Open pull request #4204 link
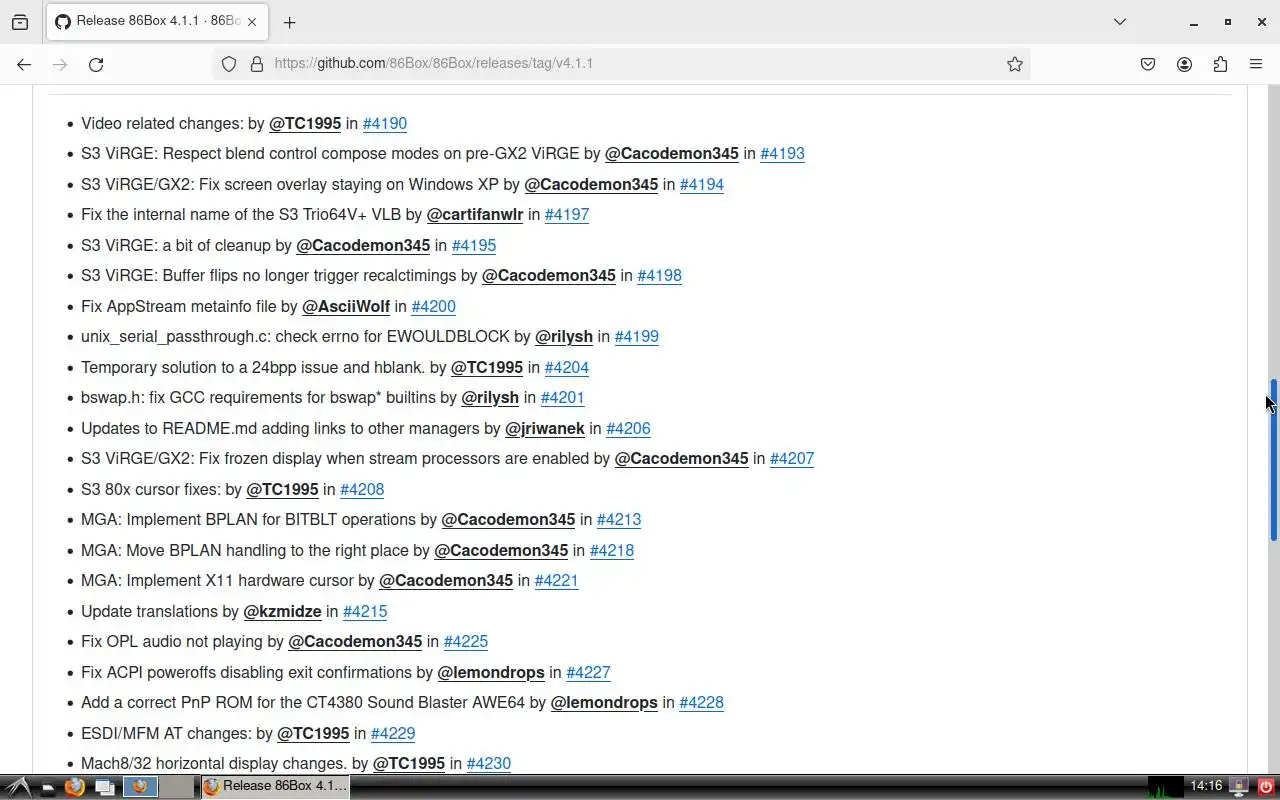This screenshot has width=1280, height=800. (x=567, y=367)
